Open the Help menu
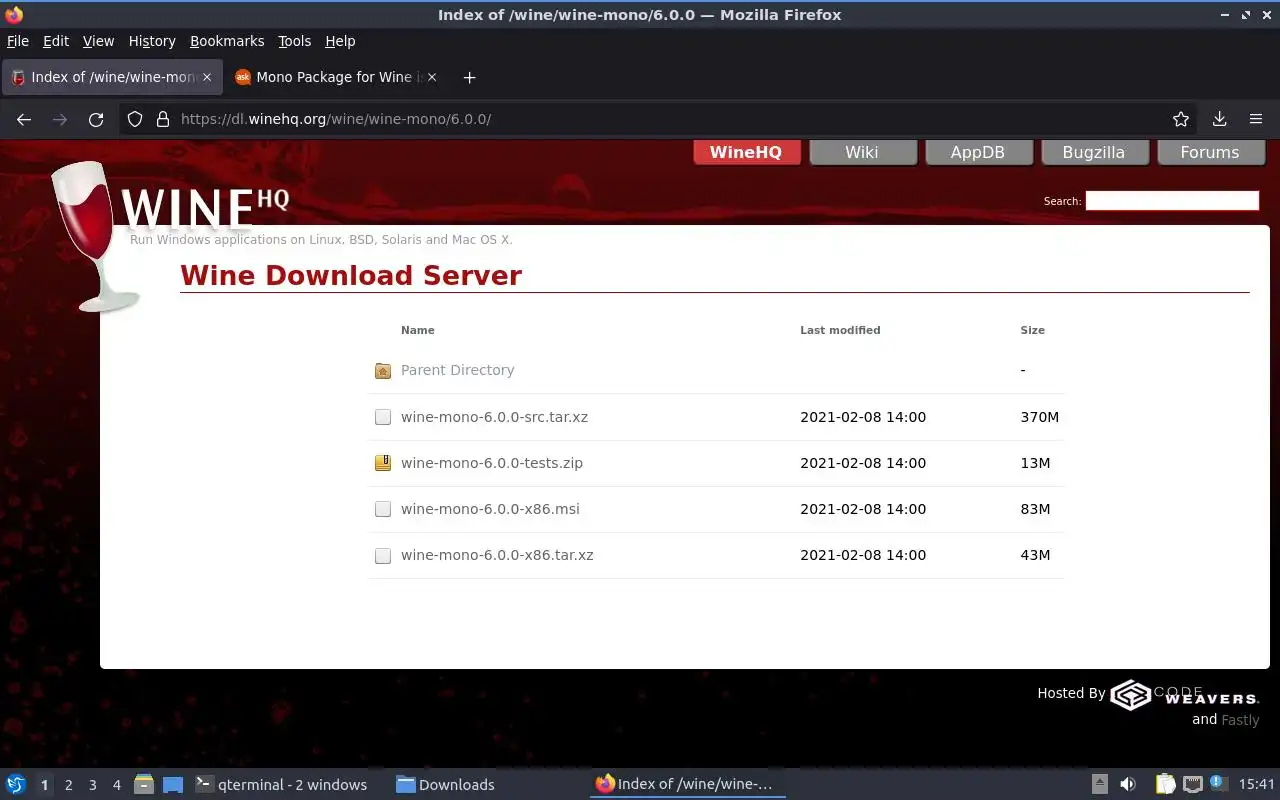The height and width of the screenshot is (800, 1280). (x=340, y=41)
